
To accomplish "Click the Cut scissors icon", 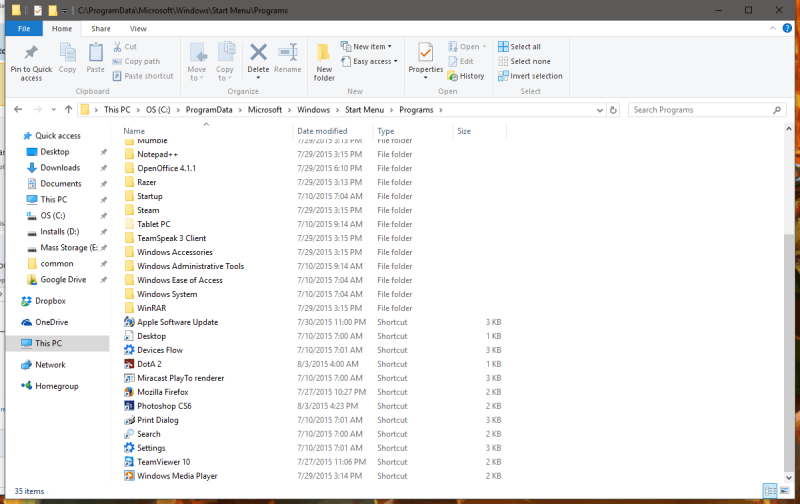I will pyautogui.click(x=117, y=46).
